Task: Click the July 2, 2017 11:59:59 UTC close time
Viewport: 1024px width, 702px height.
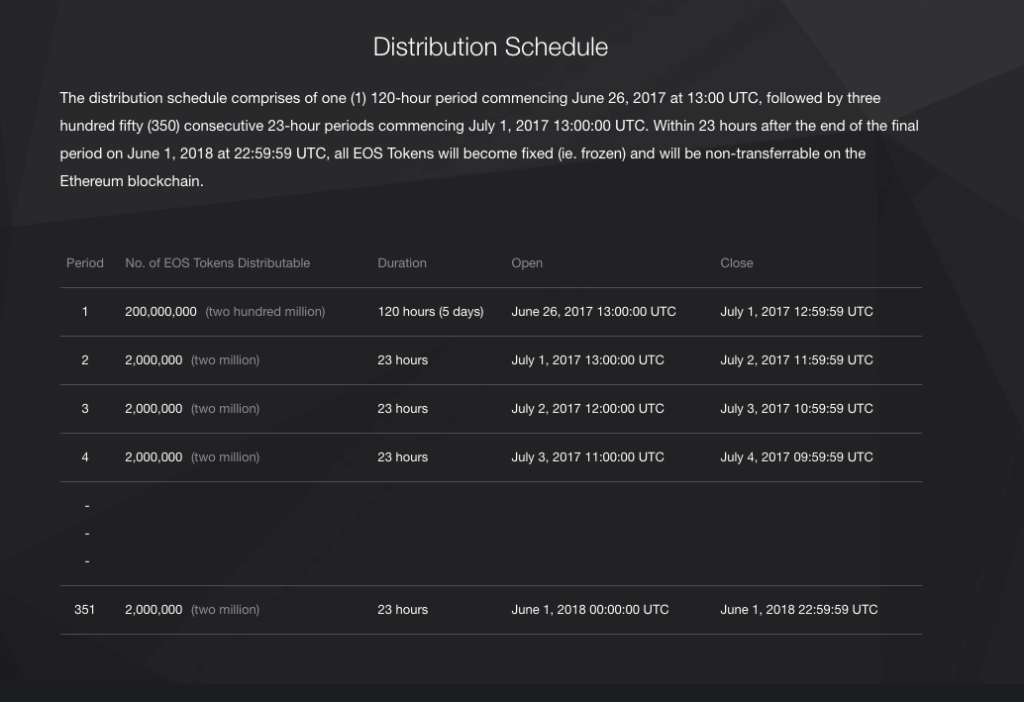Action: [796, 360]
